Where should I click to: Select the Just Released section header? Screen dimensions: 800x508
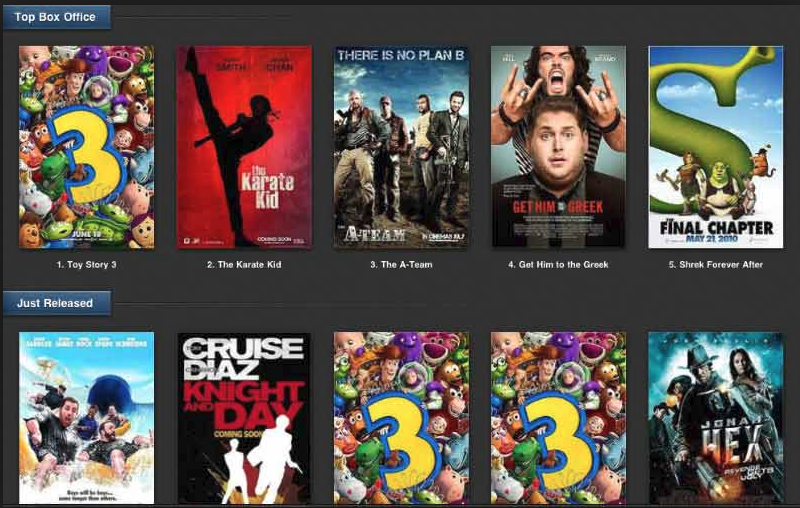coord(56,303)
